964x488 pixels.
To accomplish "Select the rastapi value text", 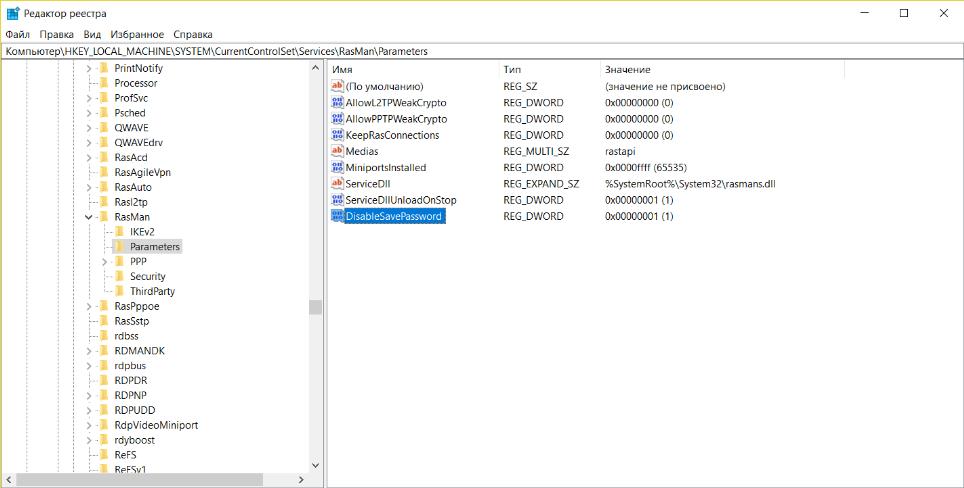I will [x=620, y=151].
